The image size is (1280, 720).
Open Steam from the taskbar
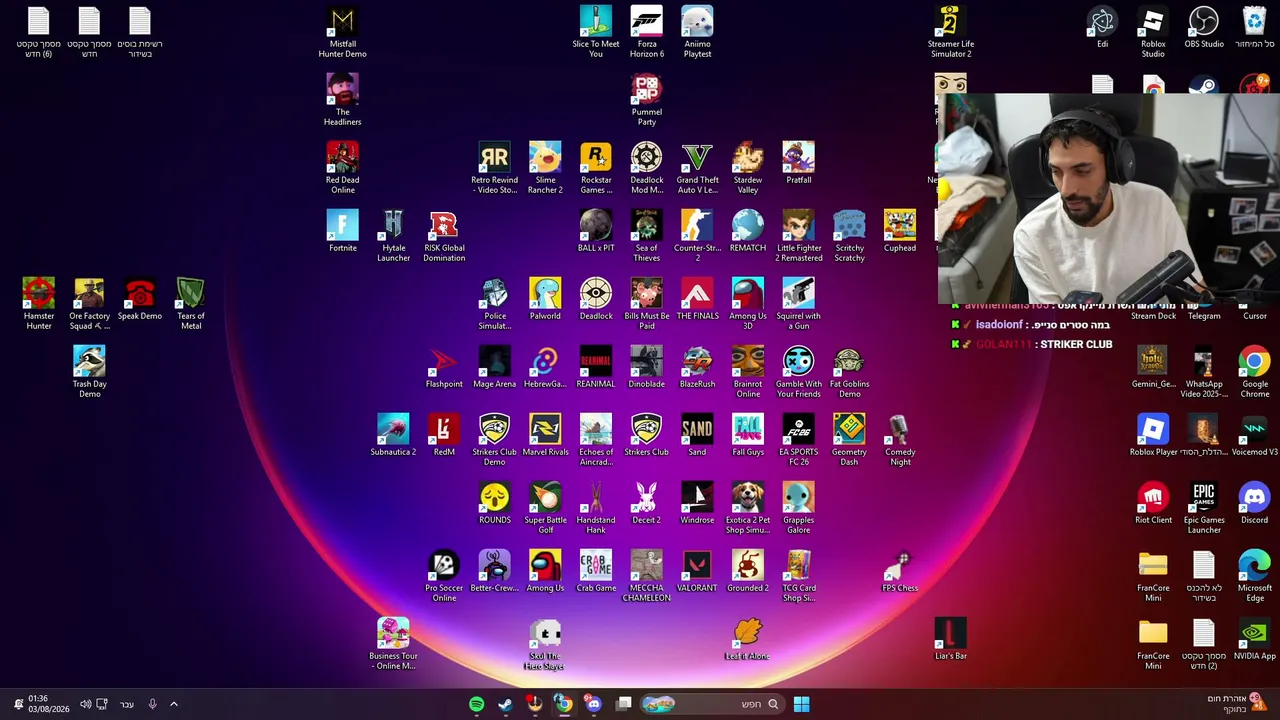coord(505,704)
